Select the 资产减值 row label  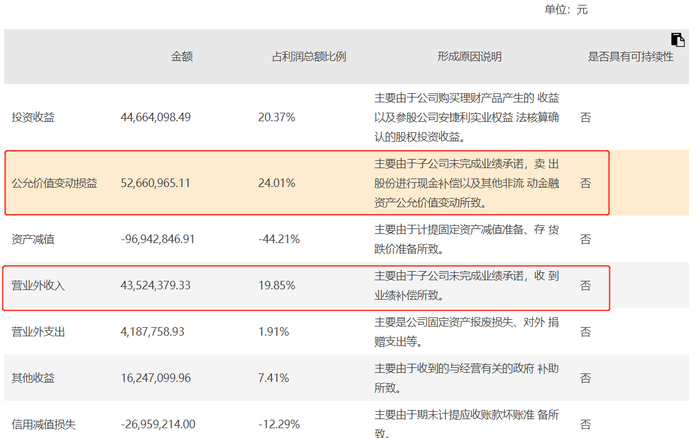coord(33,239)
